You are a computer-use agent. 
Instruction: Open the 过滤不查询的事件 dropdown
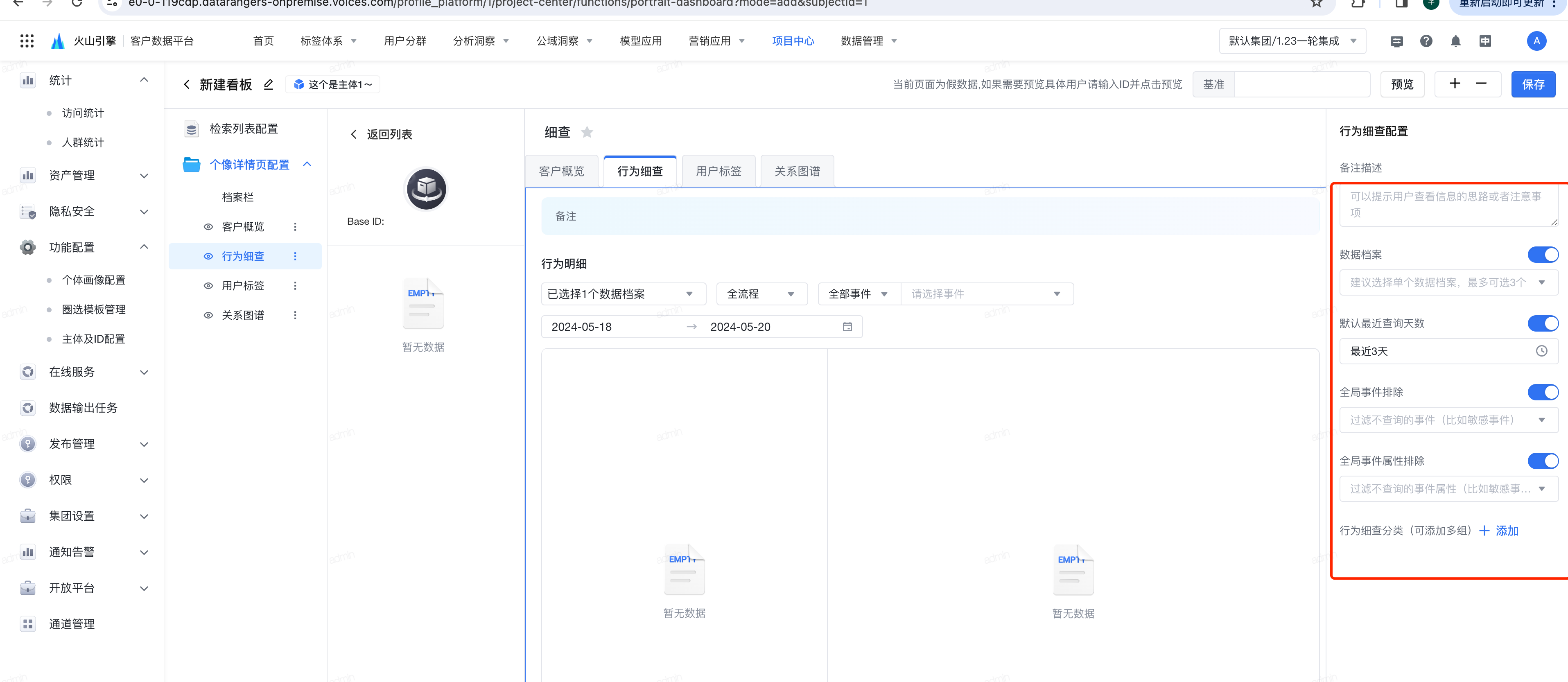1448,420
